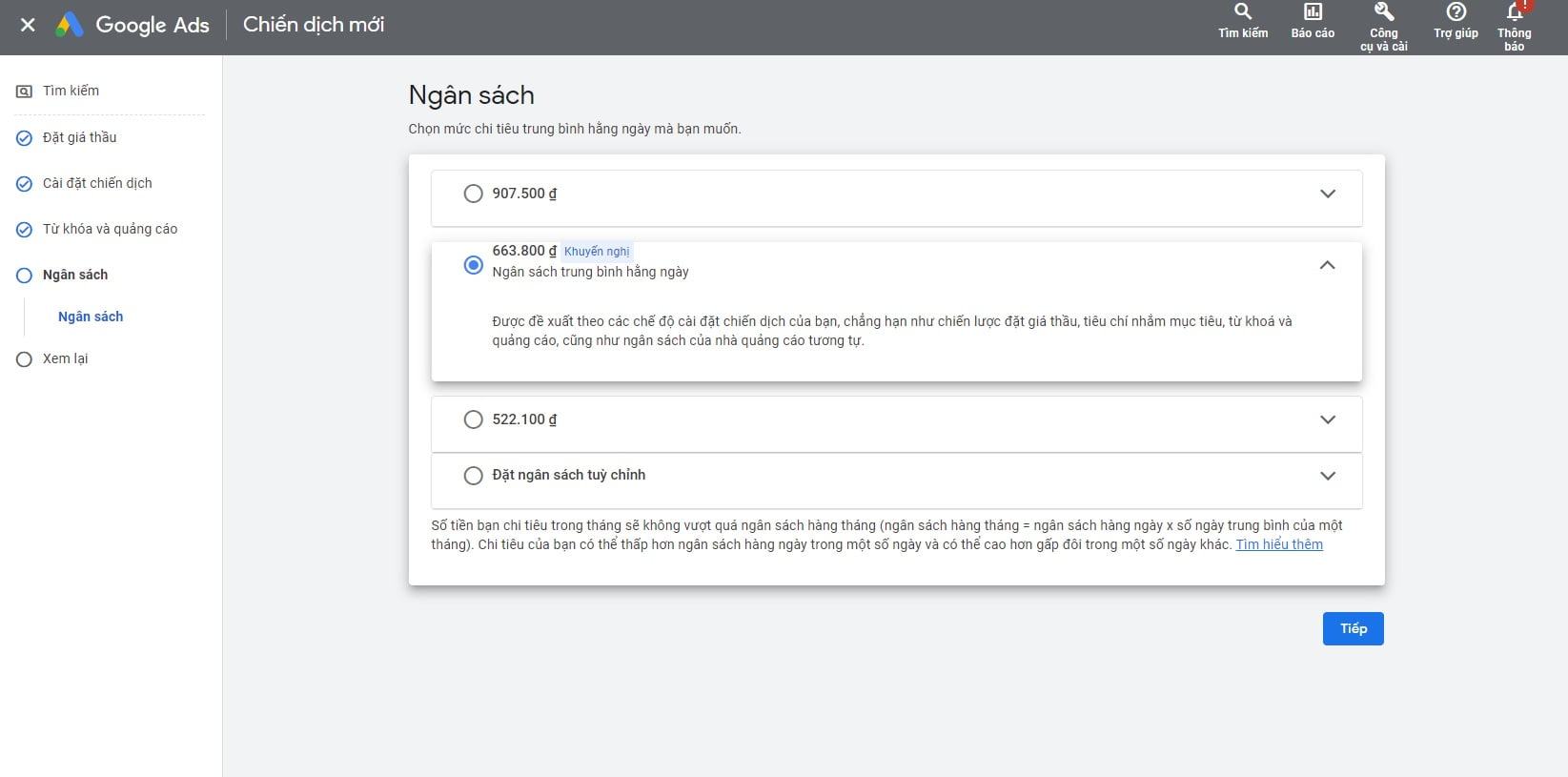Select the Đặt ngân sách tuỳ chỉnh radio button
The height and width of the screenshot is (777, 1568).
coord(473,476)
